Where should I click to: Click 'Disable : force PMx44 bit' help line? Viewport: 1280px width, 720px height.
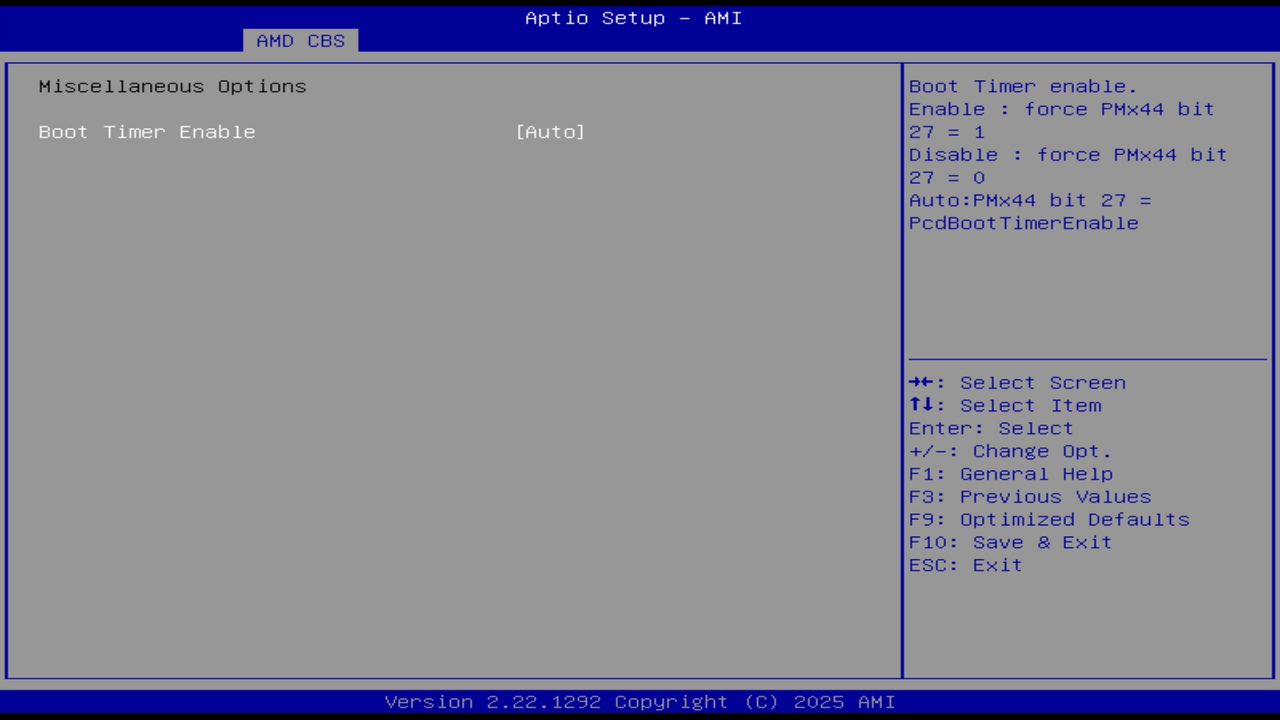(x=1068, y=155)
